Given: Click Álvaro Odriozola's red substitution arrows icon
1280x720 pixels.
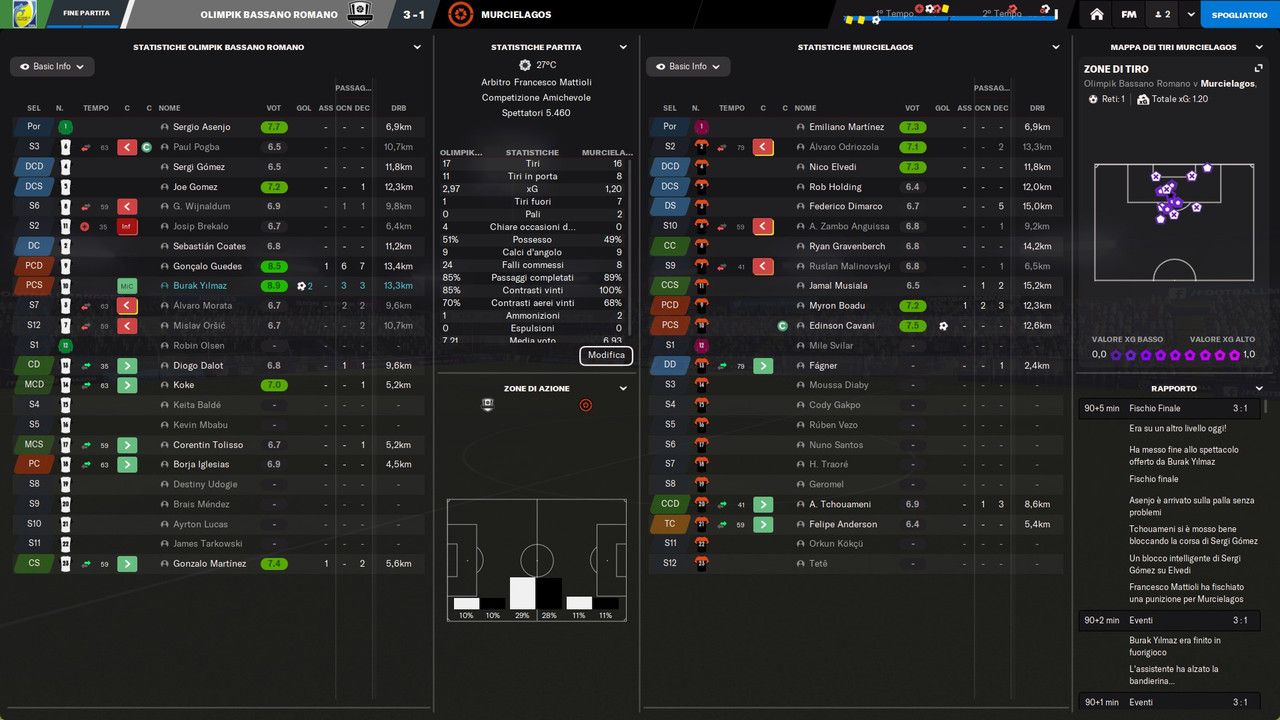Looking at the screenshot, I should coord(722,147).
